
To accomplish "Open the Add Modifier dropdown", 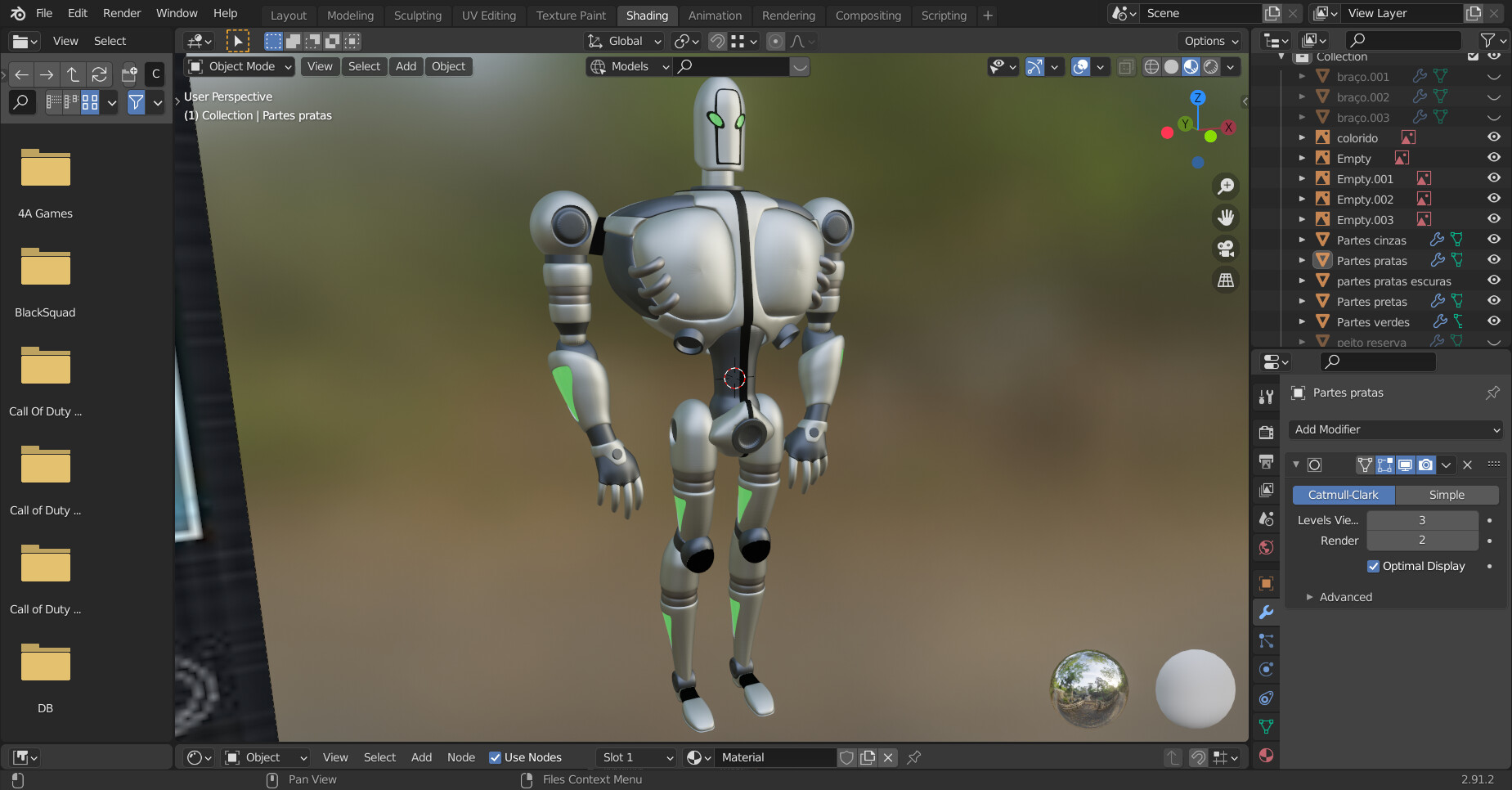I will tap(1395, 429).
